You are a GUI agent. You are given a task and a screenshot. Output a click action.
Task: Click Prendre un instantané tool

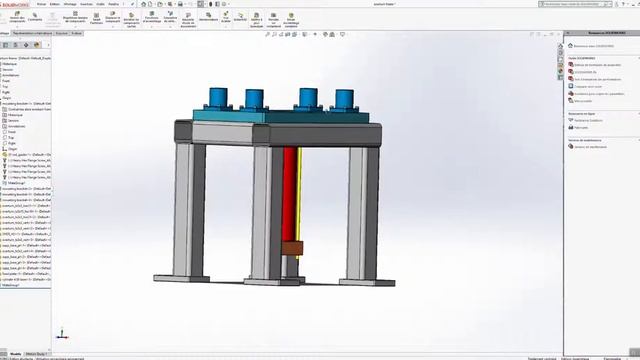pos(273,20)
